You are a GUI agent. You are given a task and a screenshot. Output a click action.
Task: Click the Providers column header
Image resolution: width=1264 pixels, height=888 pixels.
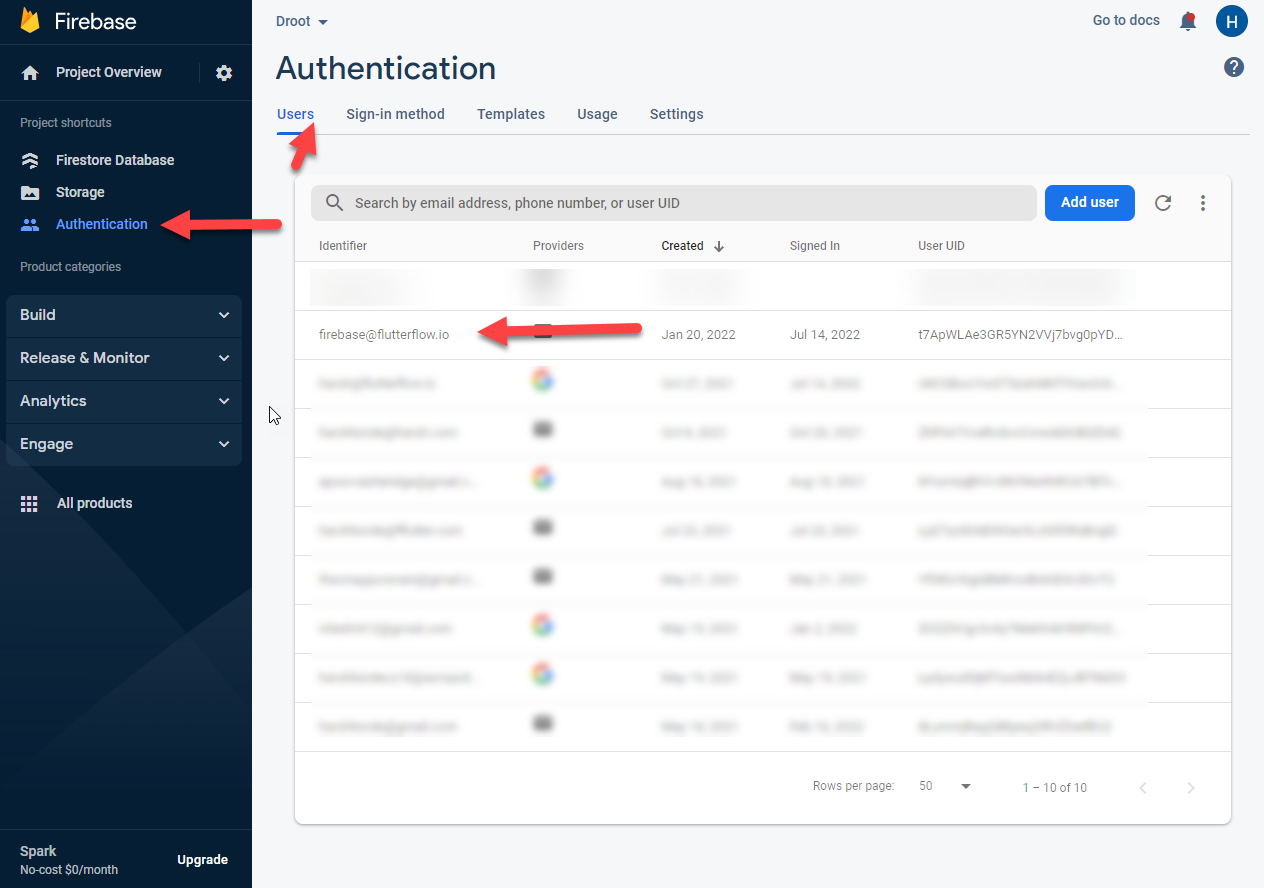(x=558, y=246)
